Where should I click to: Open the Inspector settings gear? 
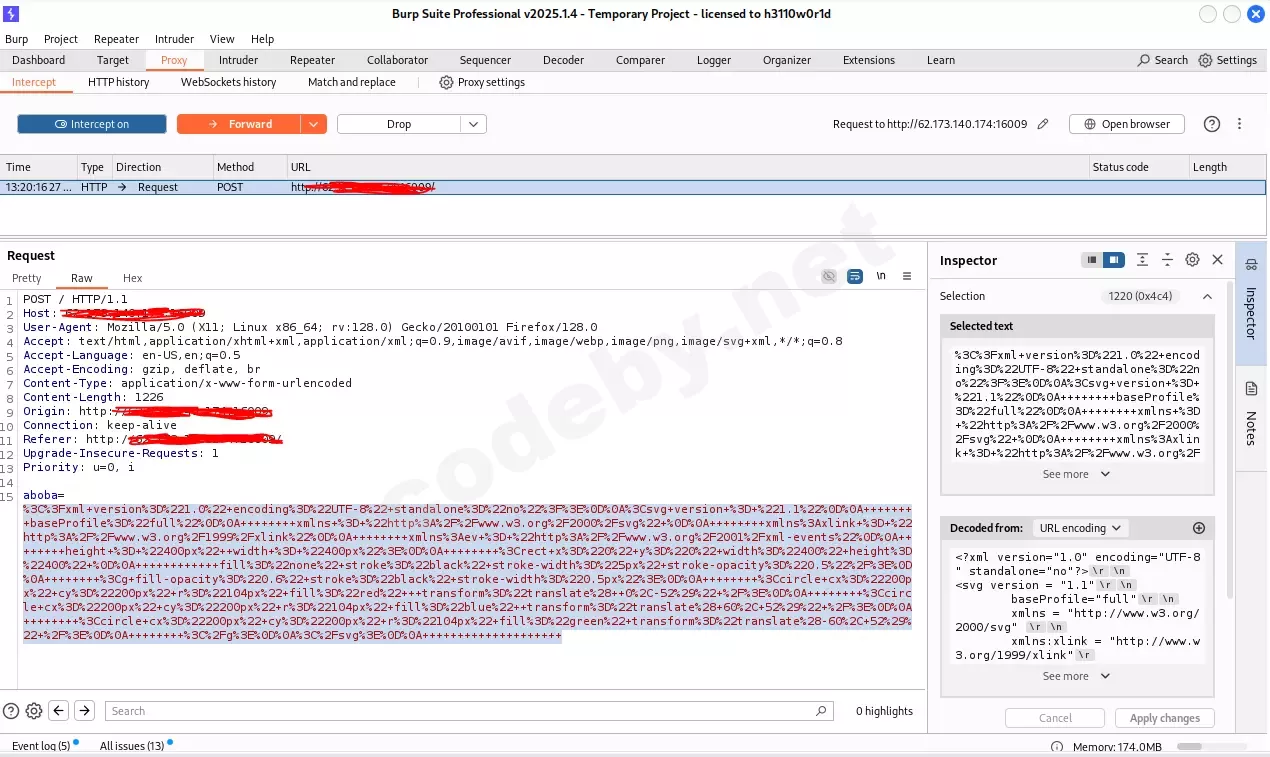pyautogui.click(x=1192, y=259)
